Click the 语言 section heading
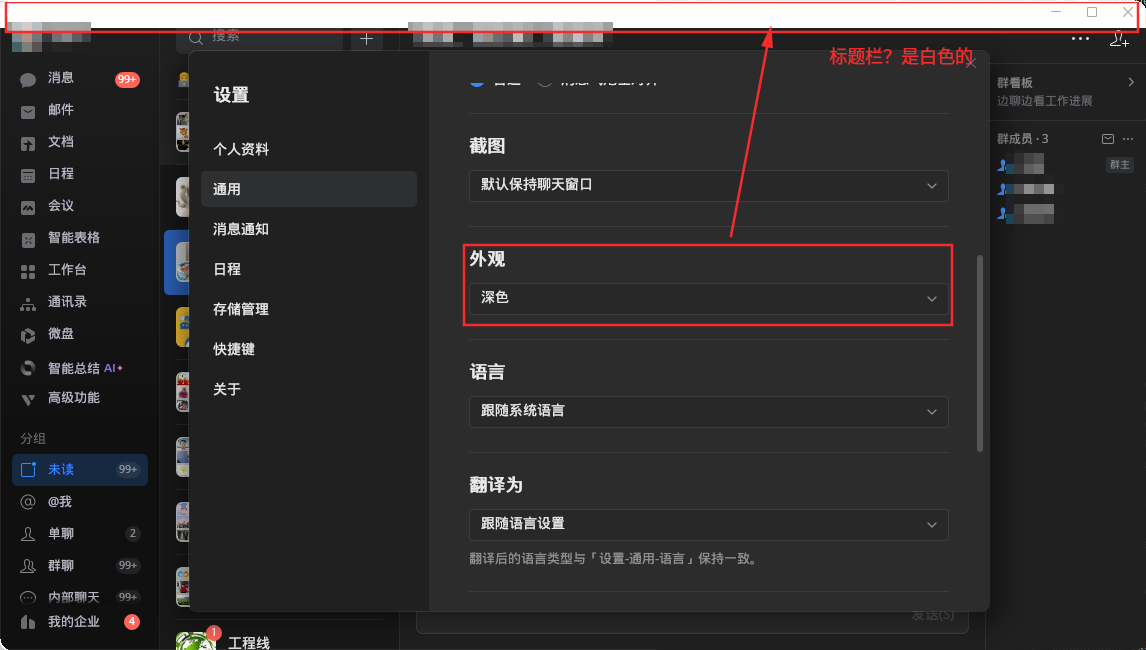Screen dimensions: 1146x650 tap(487, 372)
